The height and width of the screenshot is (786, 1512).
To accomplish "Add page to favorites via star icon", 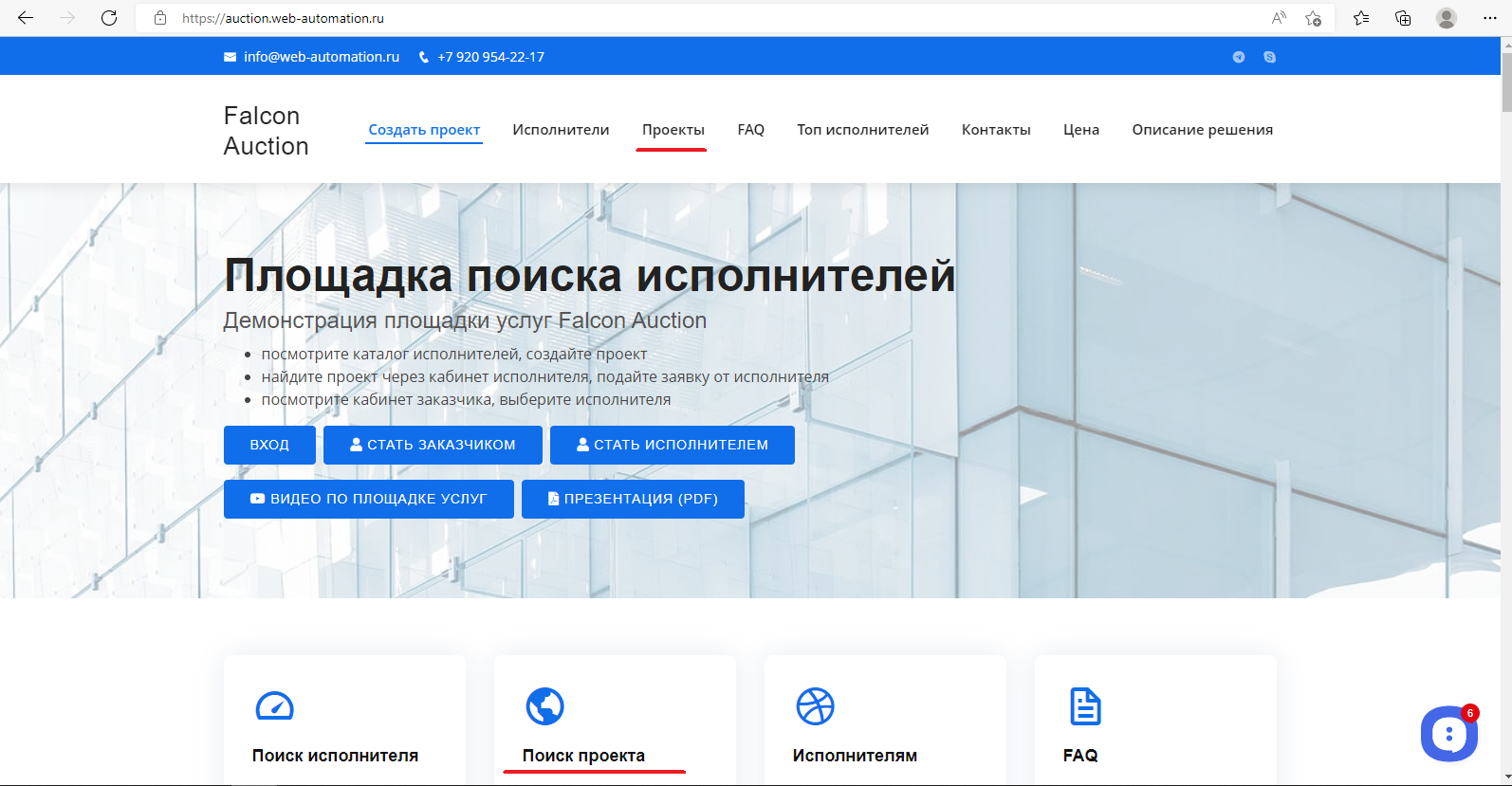I will pyautogui.click(x=1313, y=18).
